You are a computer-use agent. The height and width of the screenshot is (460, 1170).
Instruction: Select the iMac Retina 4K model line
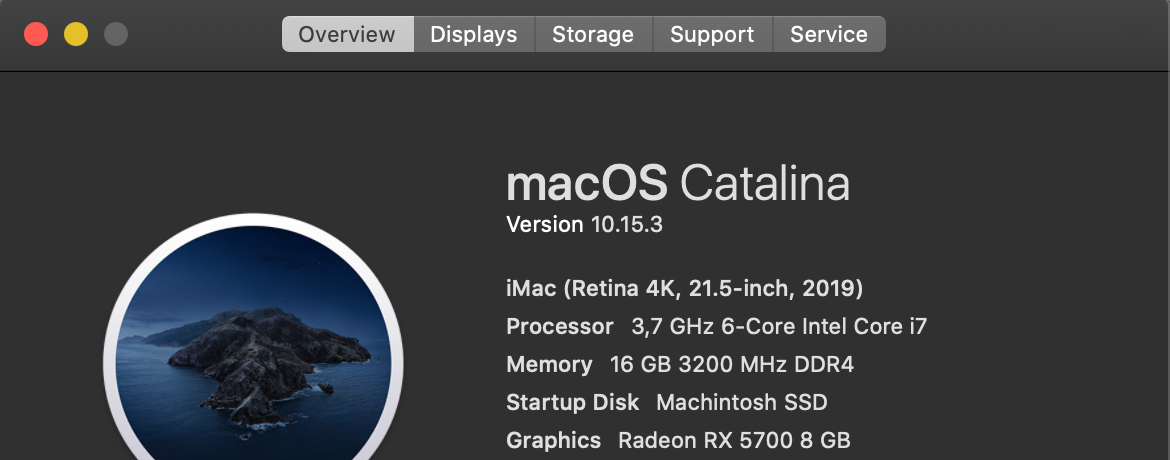point(684,288)
